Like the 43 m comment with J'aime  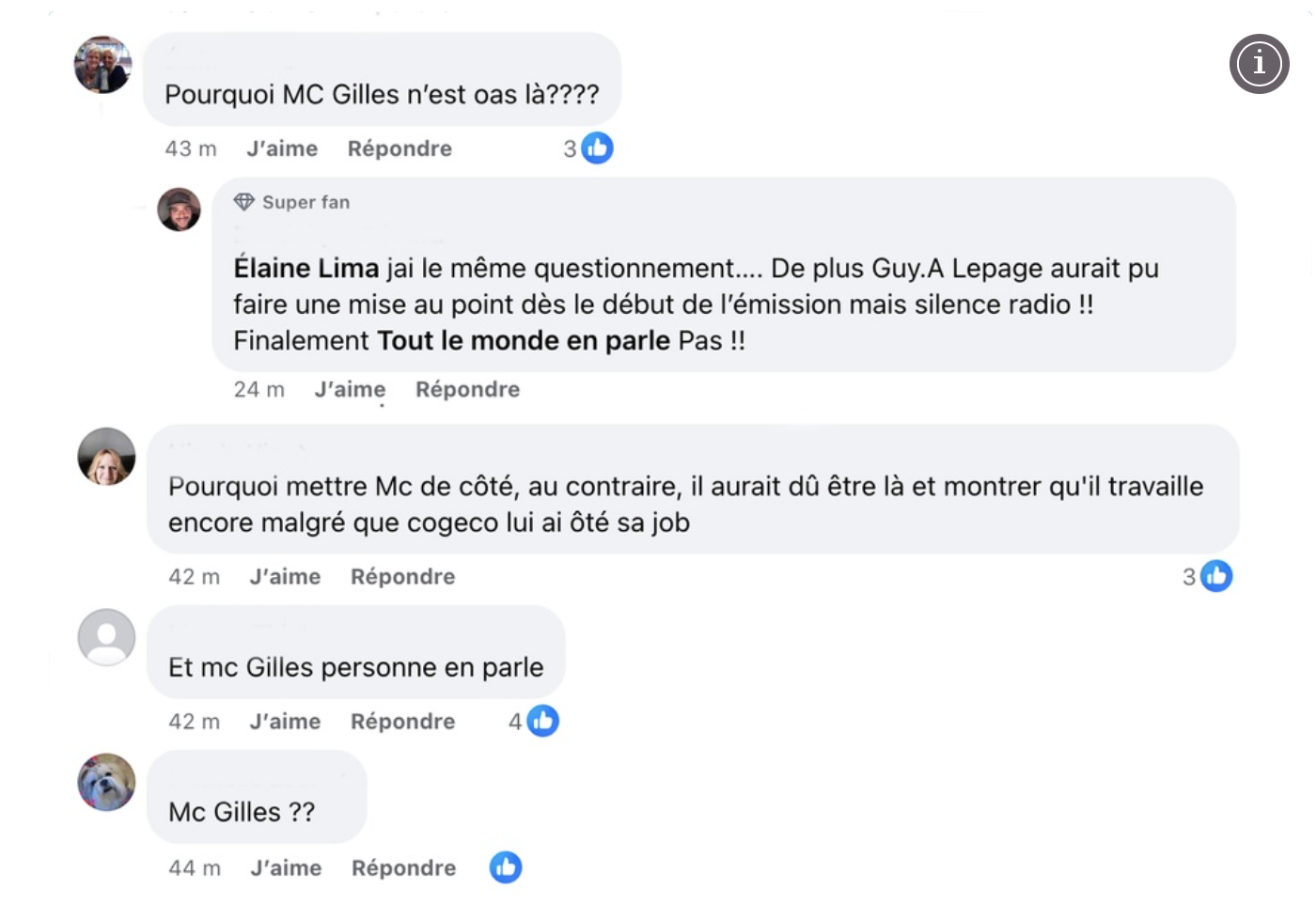(x=282, y=148)
